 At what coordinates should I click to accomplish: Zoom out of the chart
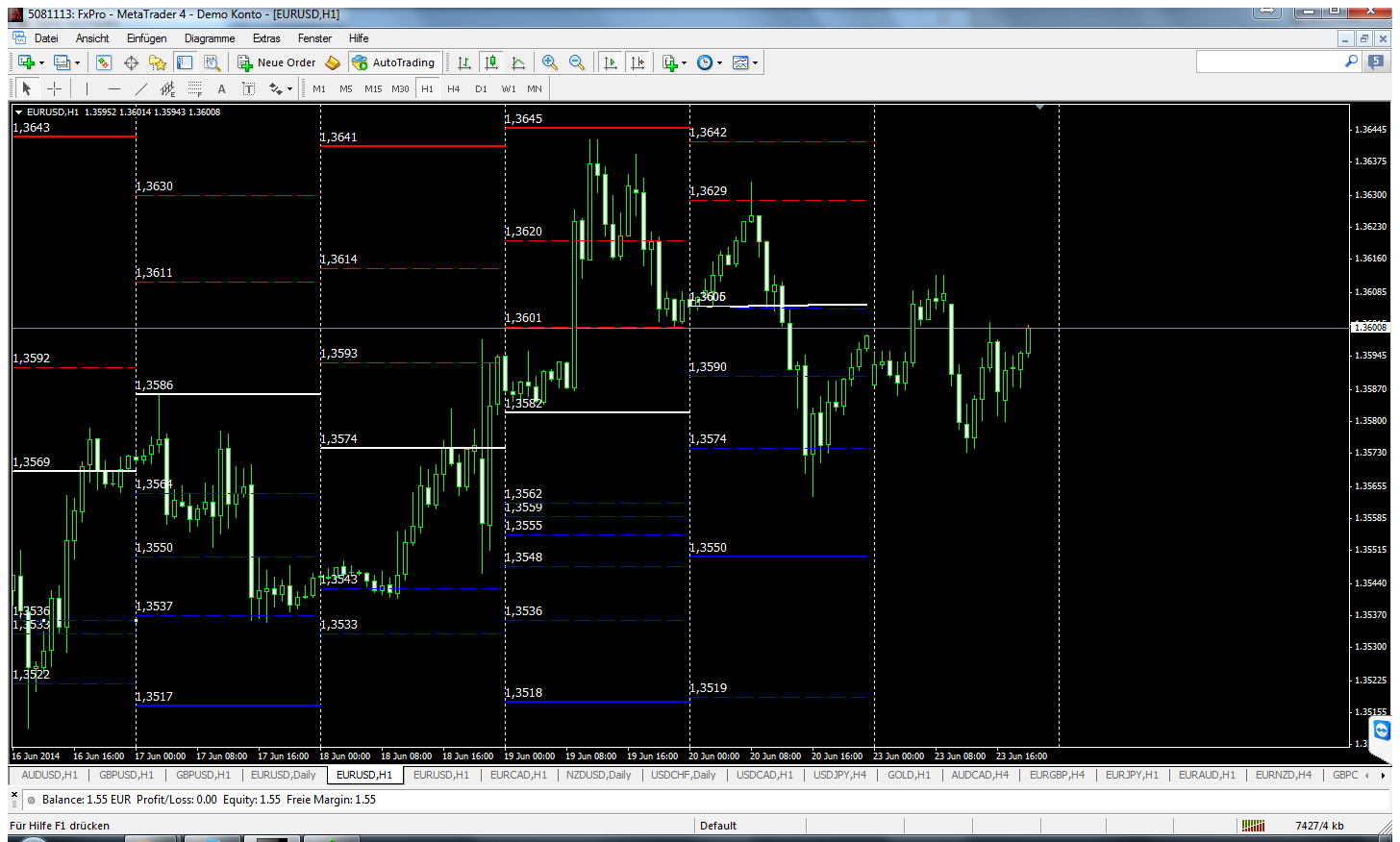click(x=577, y=62)
